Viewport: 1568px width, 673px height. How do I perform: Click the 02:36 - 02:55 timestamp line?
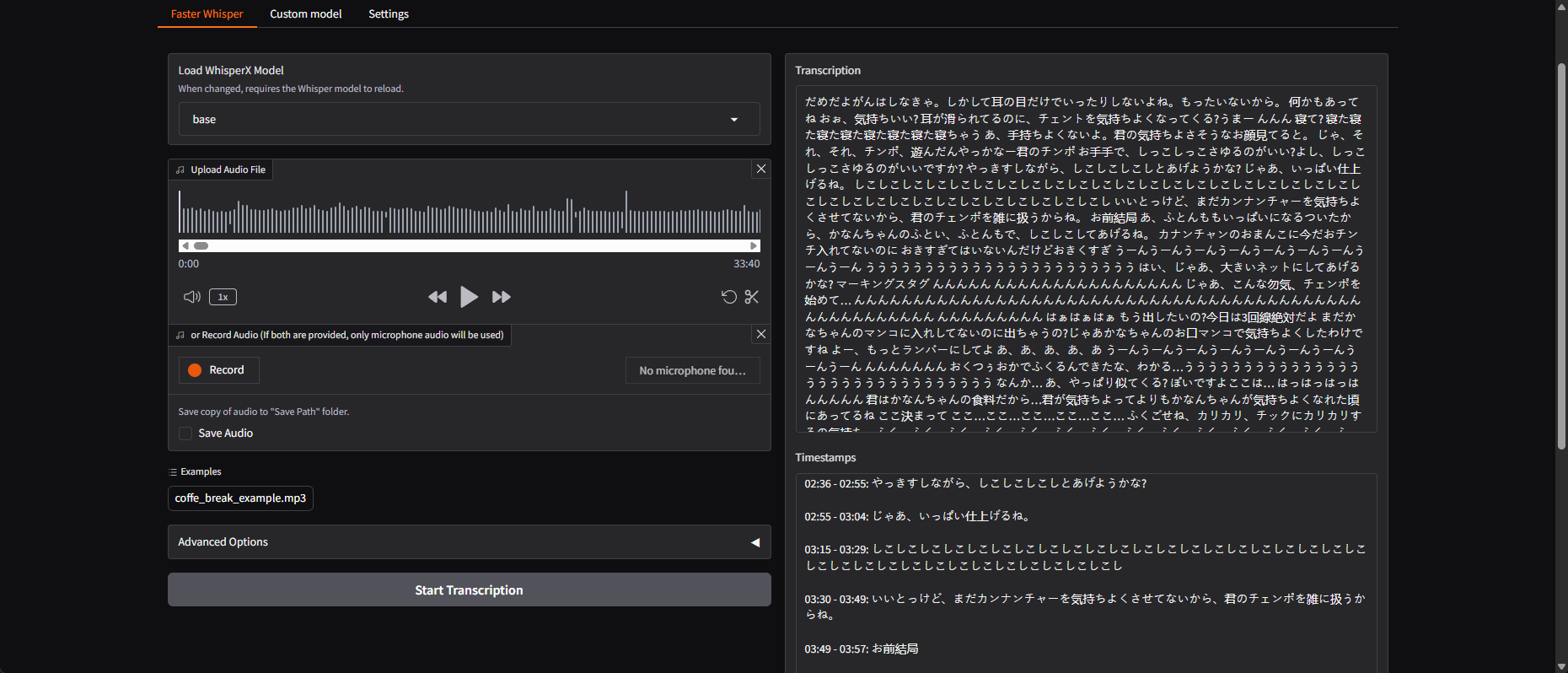click(x=975, y=483)
